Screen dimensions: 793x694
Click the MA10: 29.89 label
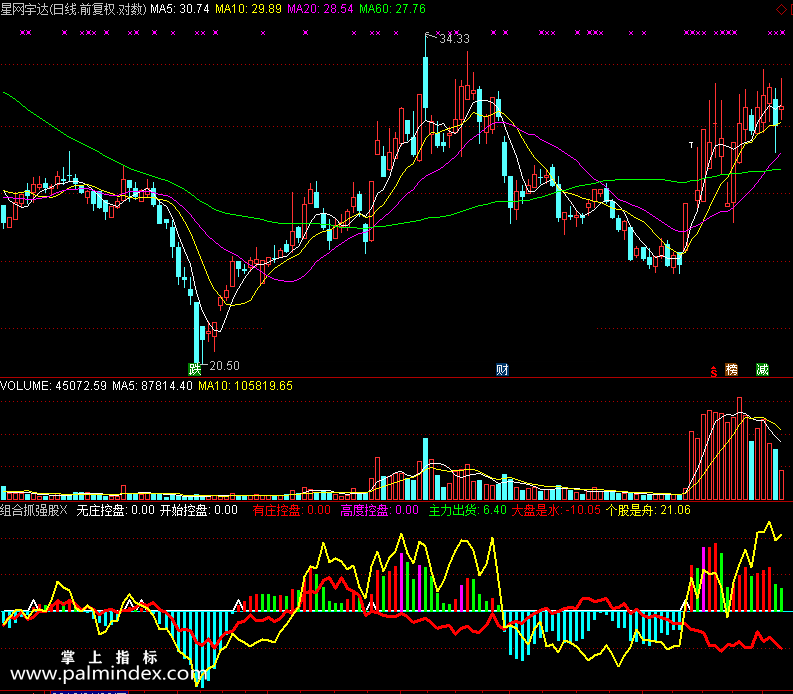click(x=248, y=9)
